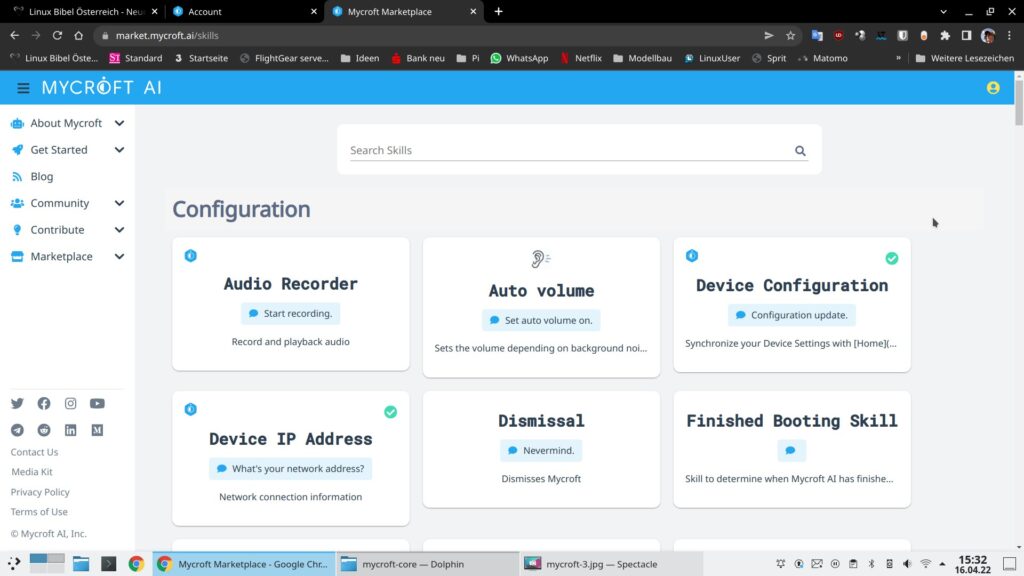Click the Mycroft badge on Device Configuration card
This screenshot has height=576, width=1024.
click(692, 255)
